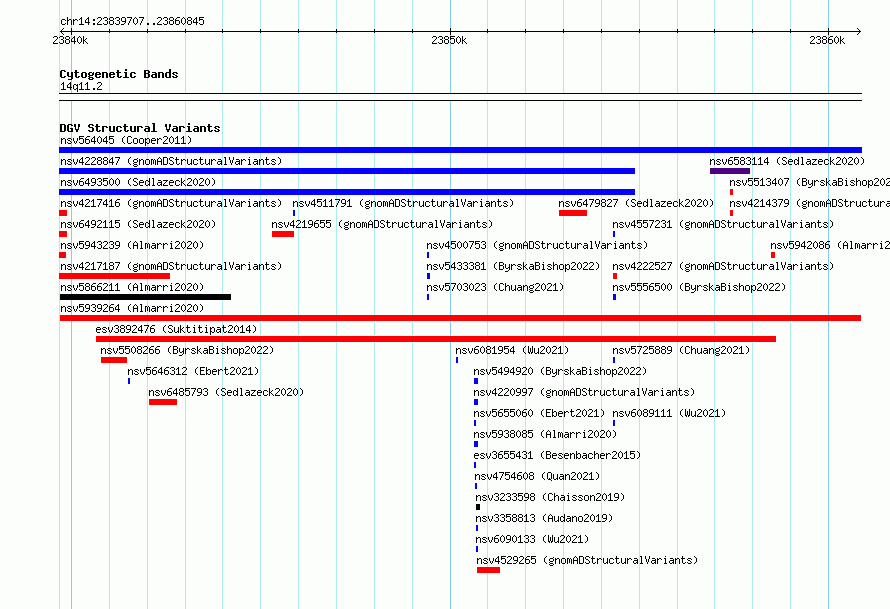
Task: Click nsv6485793 (Sedlazeck2020) label
Action: point(226,392)
